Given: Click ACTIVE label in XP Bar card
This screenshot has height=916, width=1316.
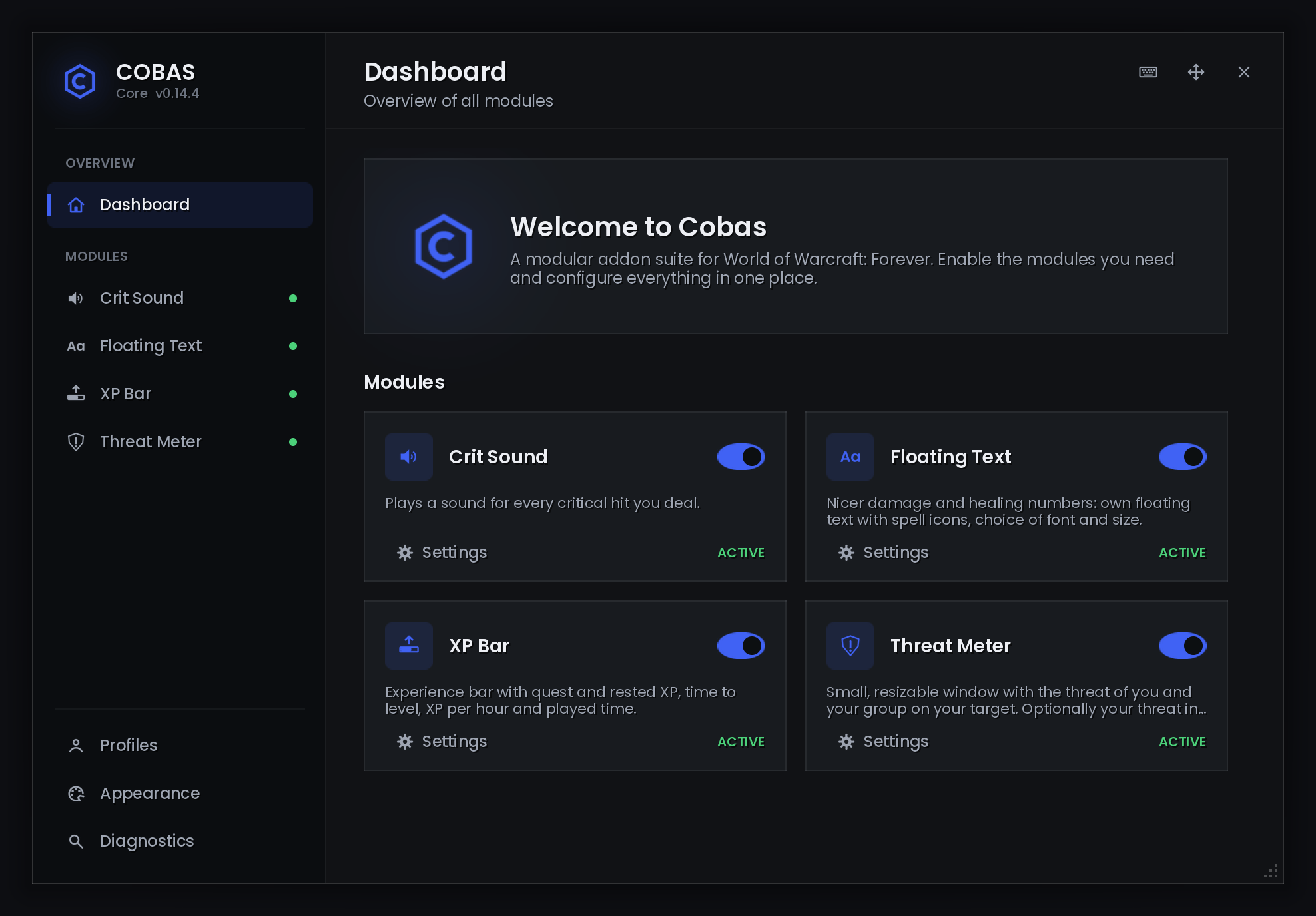Looking at the screenshot, I should tap(741, 742).
